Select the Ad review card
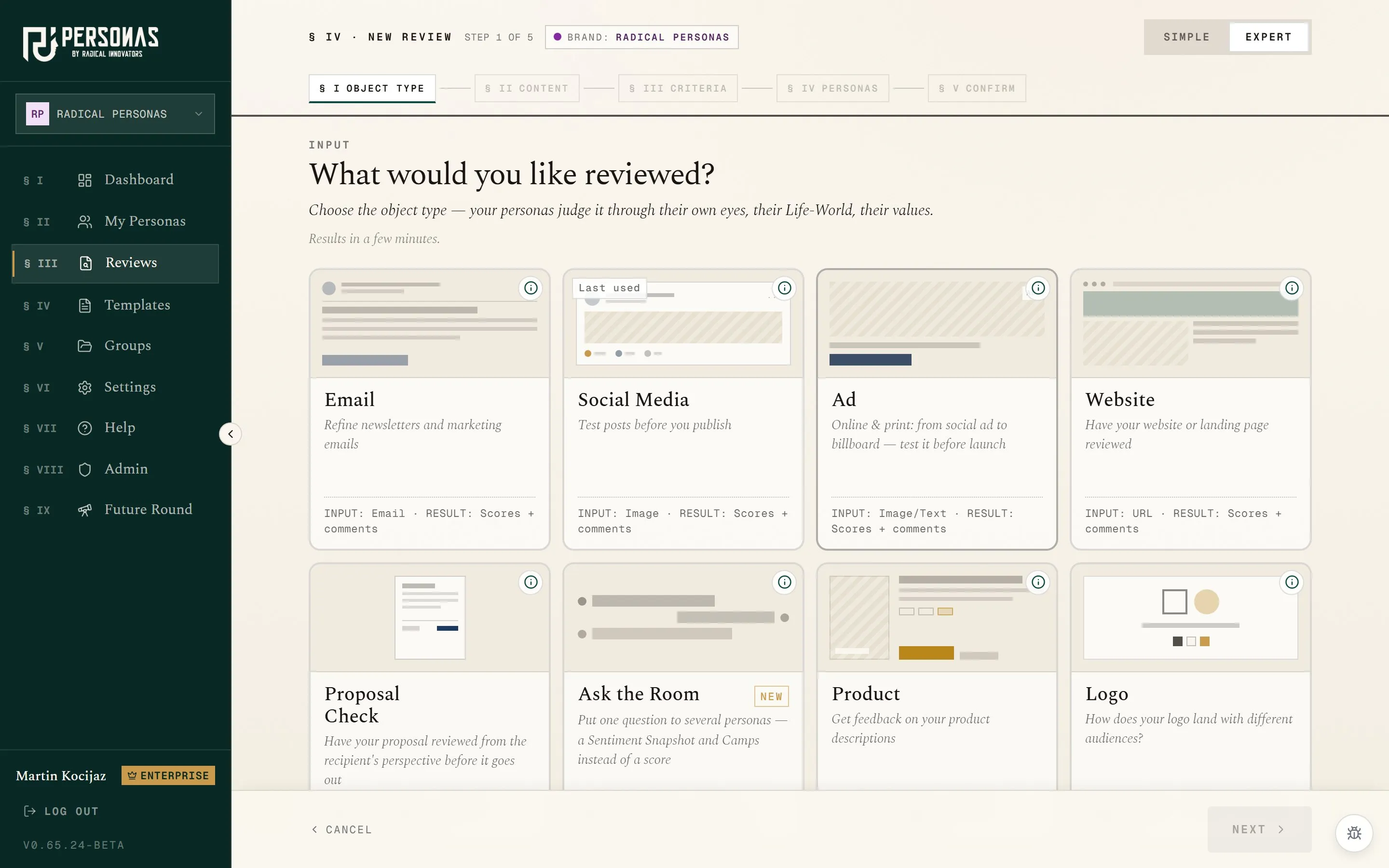Screen dimensions: 1389x868 pos(937,409)
